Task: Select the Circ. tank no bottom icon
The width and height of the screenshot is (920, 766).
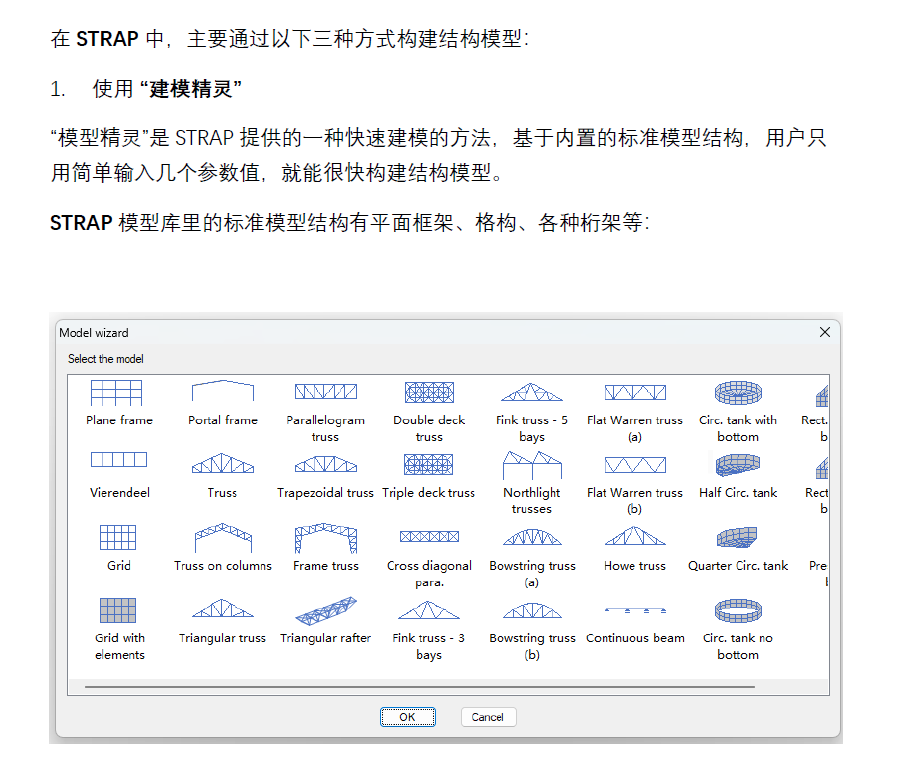Action: tap(738, 611)
